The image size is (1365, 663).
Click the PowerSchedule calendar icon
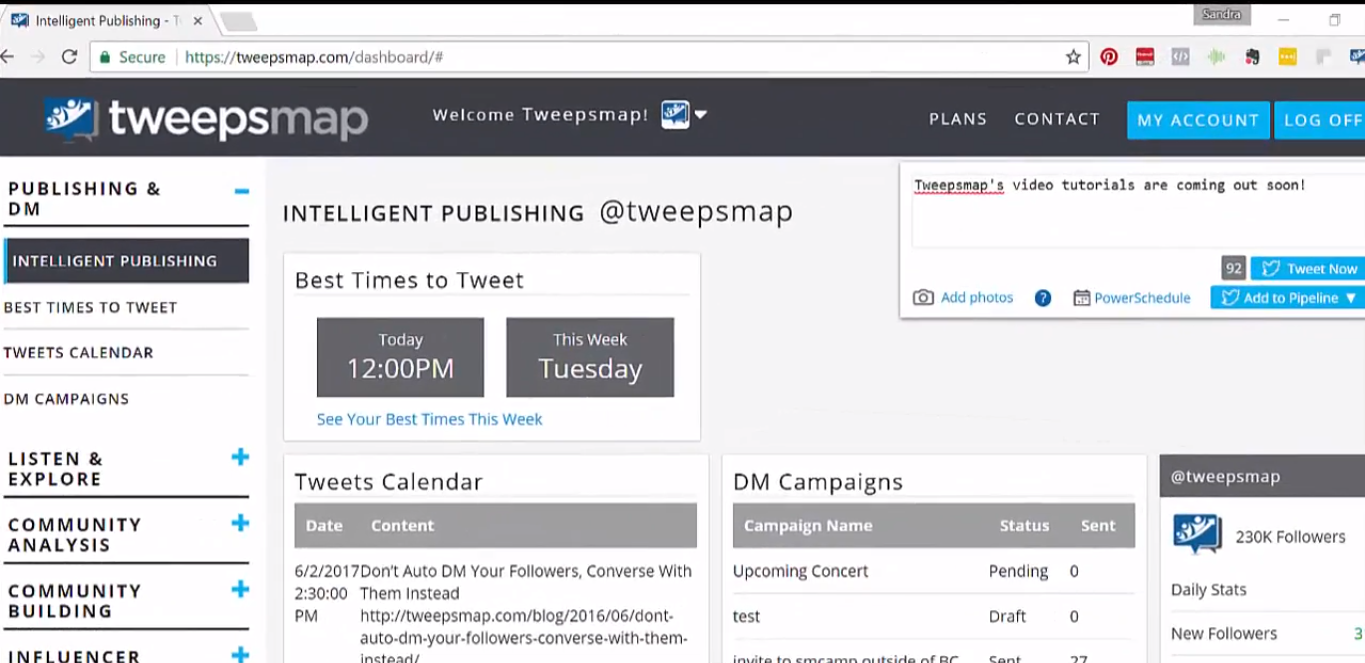1081,298
